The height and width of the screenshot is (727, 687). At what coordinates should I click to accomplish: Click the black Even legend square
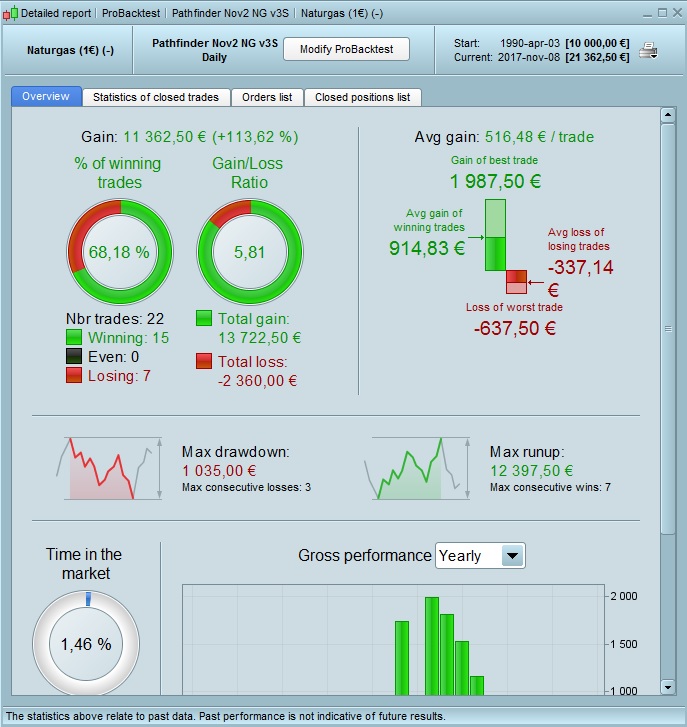tap(74, 356)
